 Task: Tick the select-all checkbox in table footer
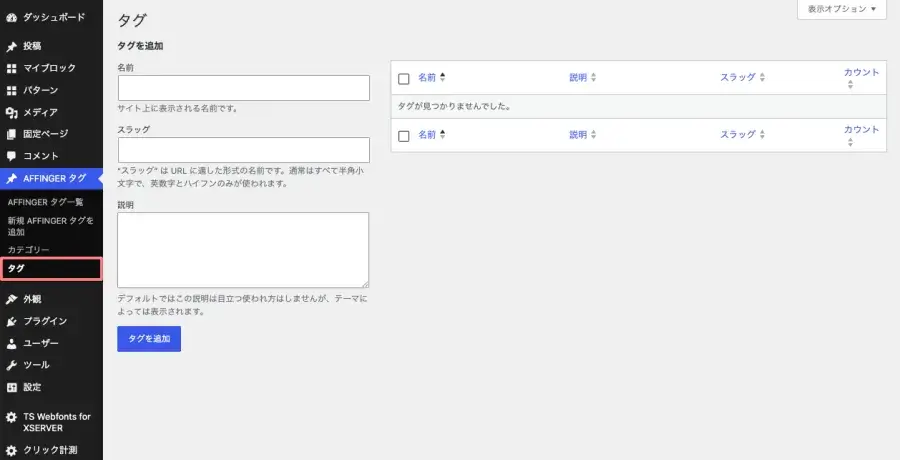tap(404, 136)
